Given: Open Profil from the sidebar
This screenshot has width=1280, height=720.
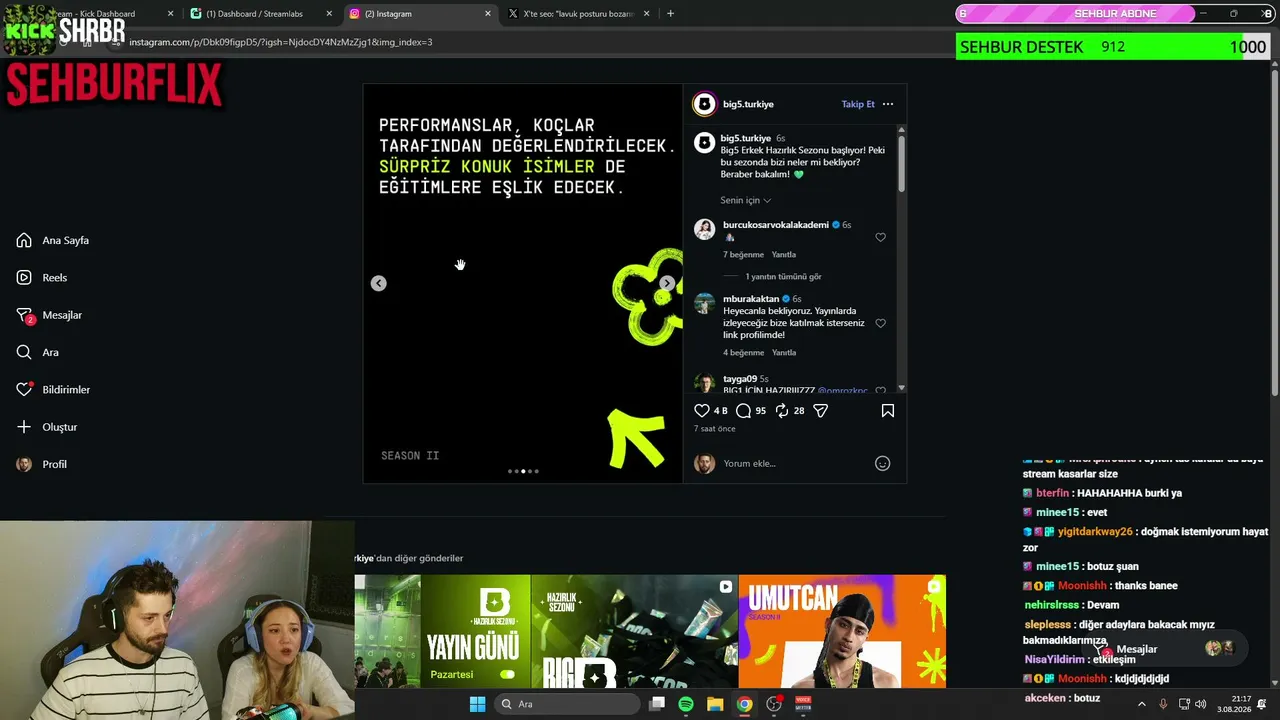Looking at the screenshot, I should pyautogui.click(x=41, y=464).
